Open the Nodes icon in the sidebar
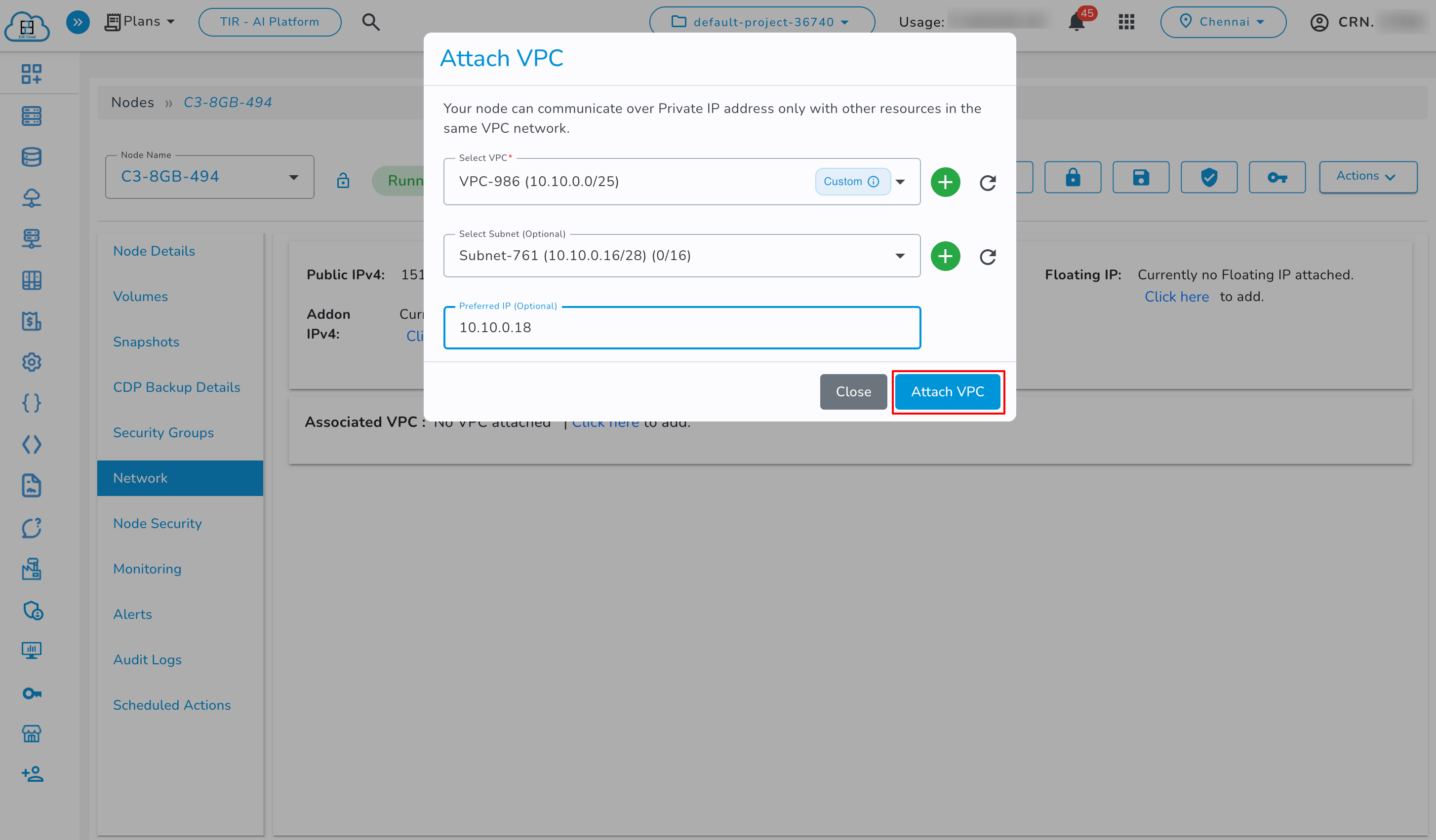Screen dimensions: 1436x840 pos(31,116)
